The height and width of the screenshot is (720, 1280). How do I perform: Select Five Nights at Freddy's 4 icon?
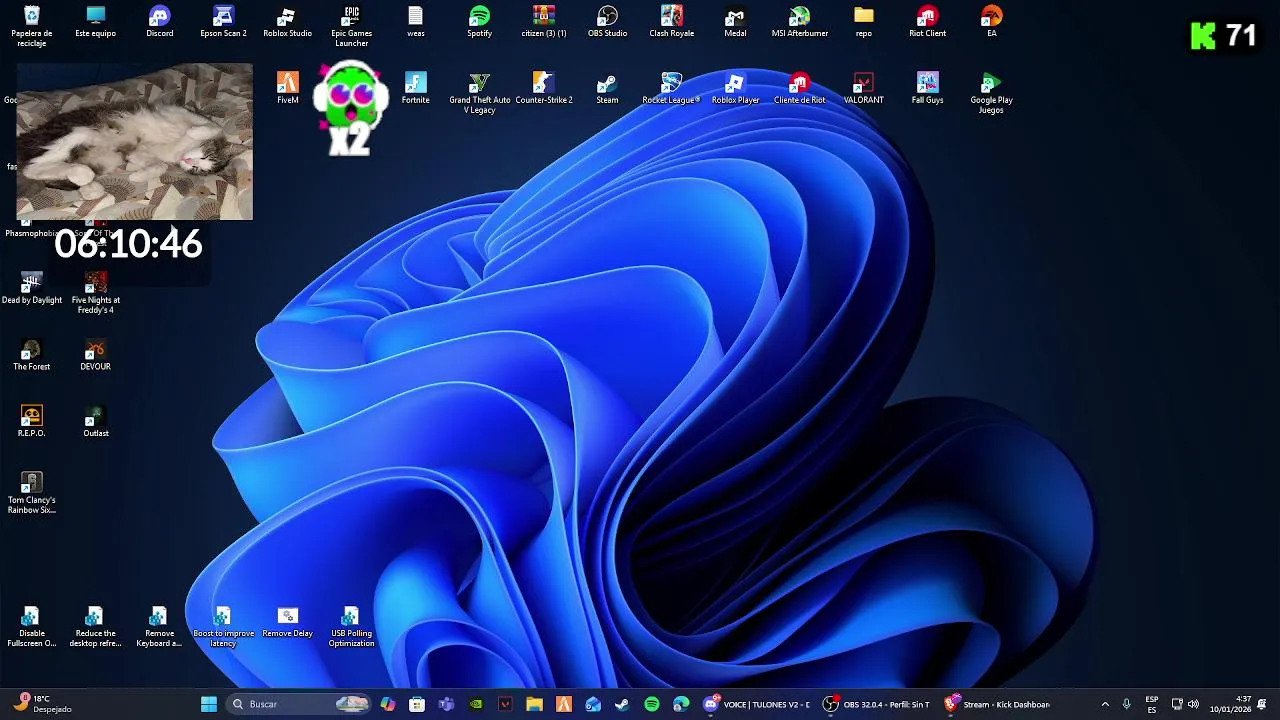(96, 293)
